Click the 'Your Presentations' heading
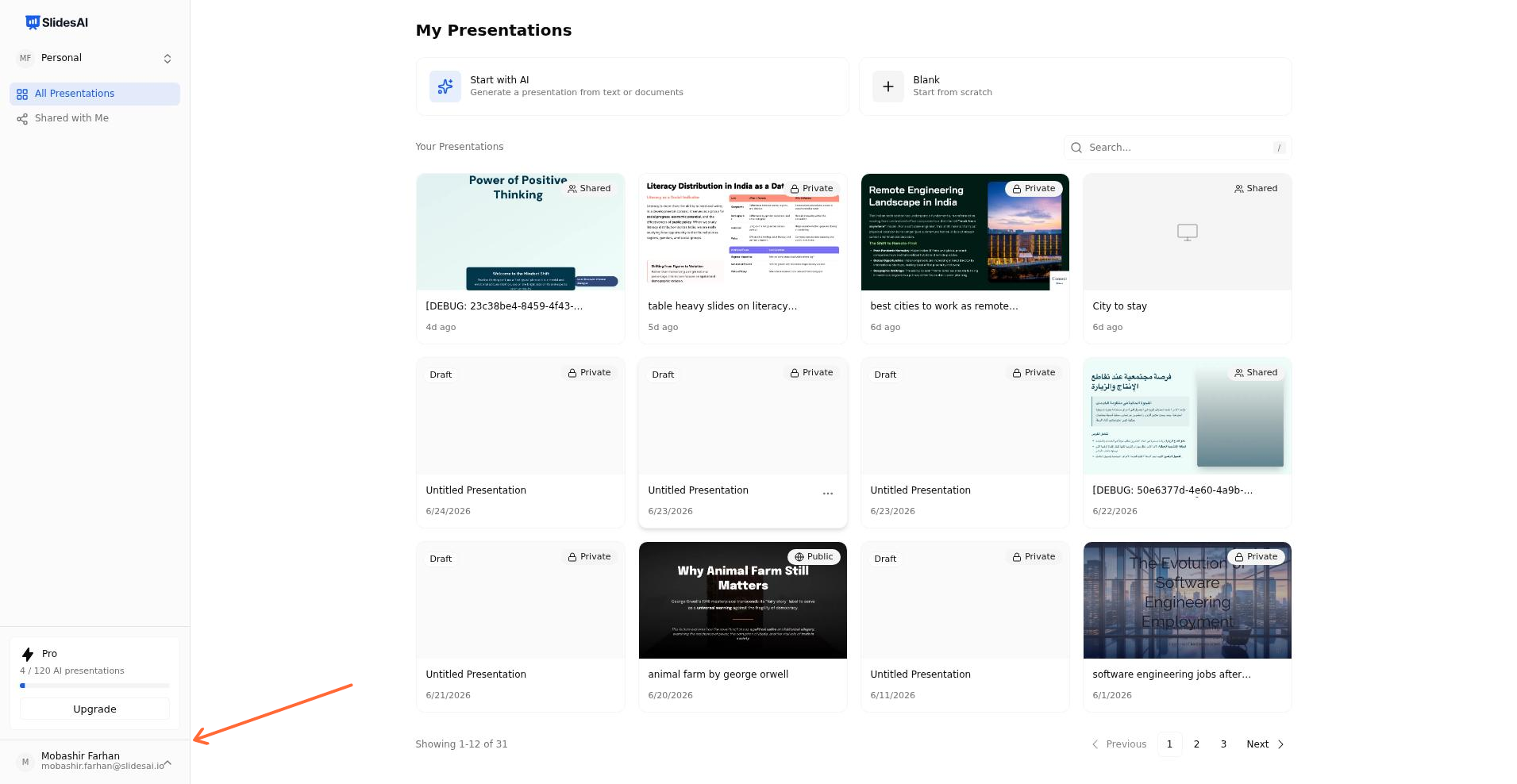 pos(460,147)
